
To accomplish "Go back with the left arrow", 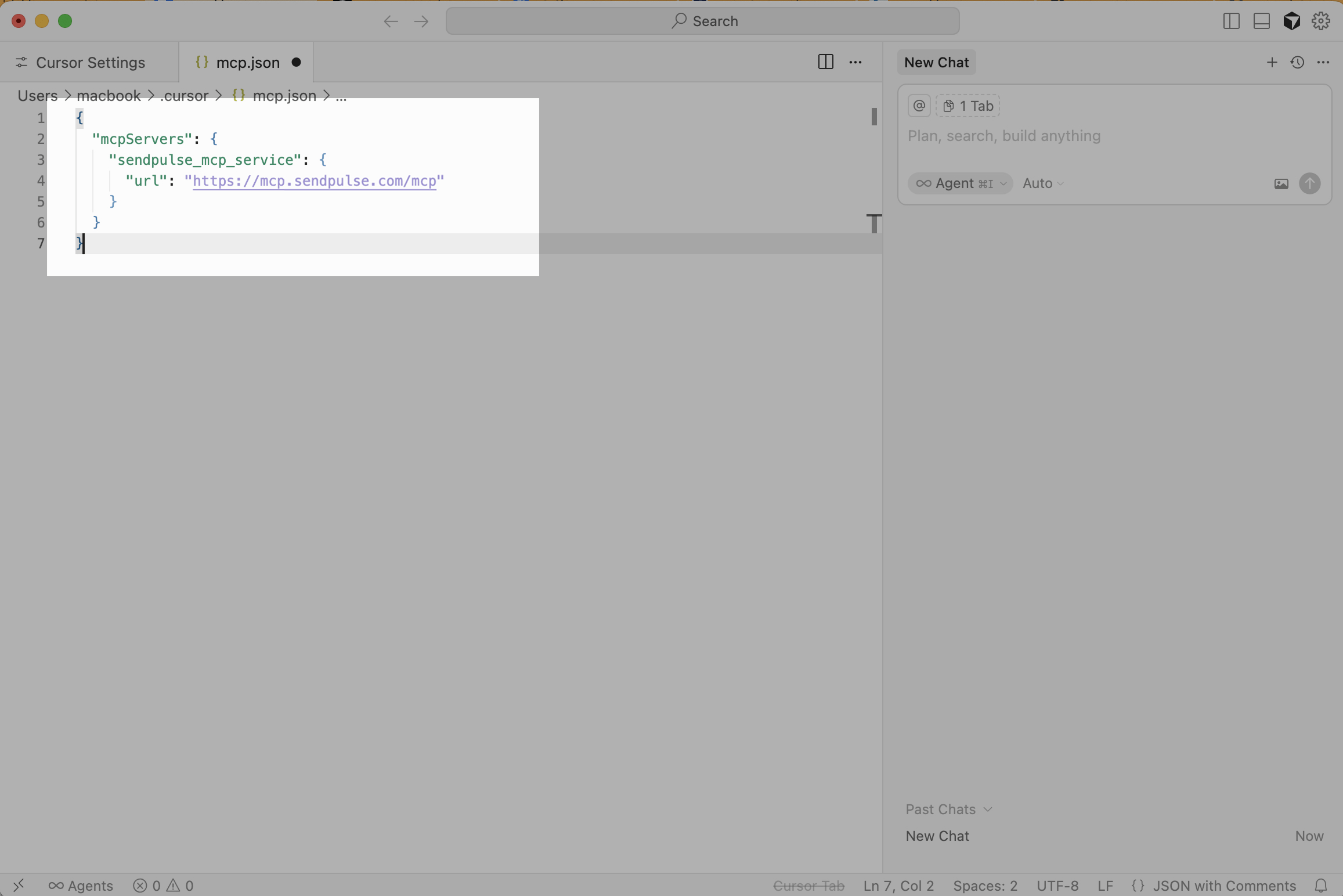I will (391, 21).
